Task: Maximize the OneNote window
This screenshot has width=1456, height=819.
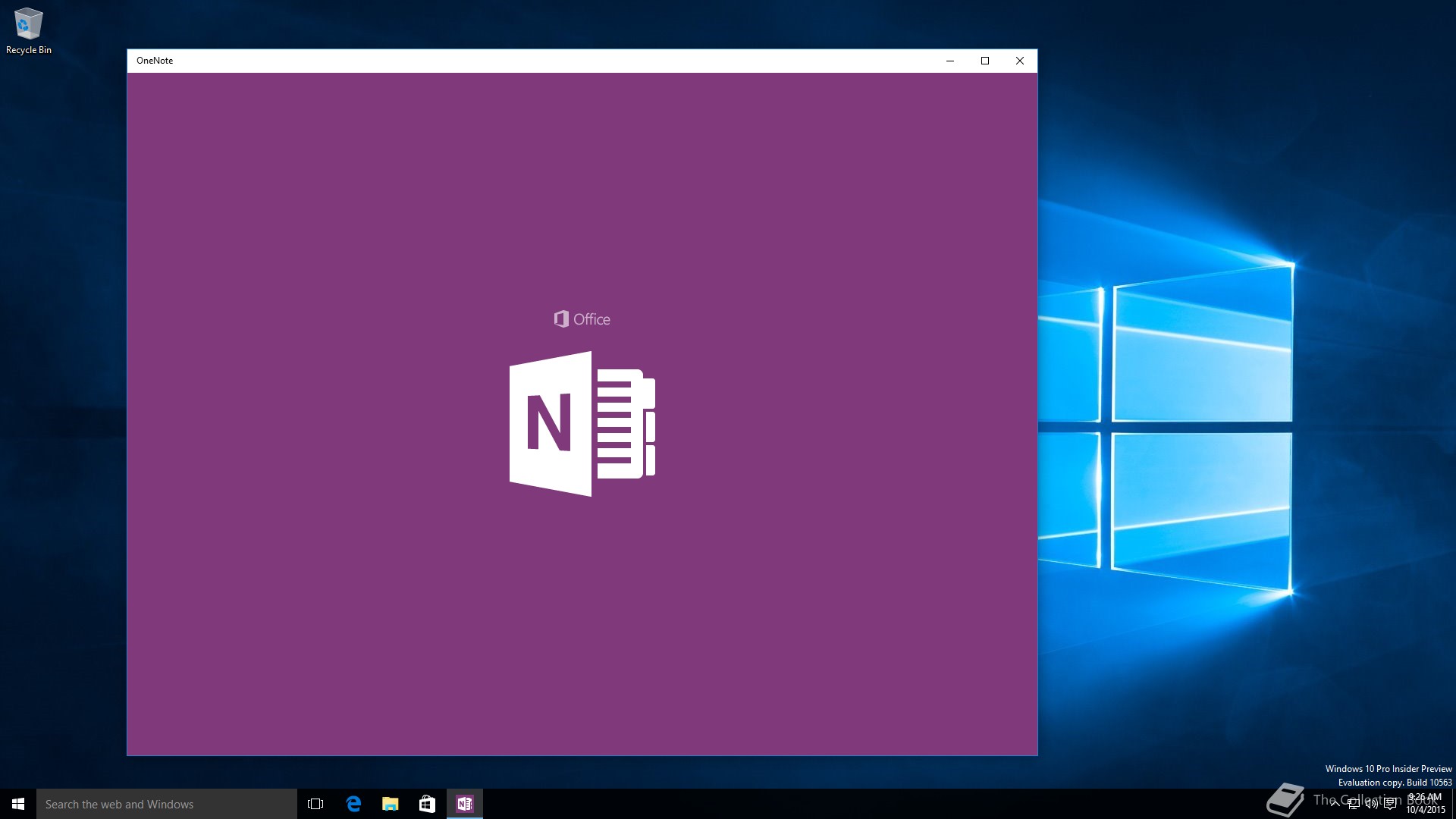Action: point(985,61)
